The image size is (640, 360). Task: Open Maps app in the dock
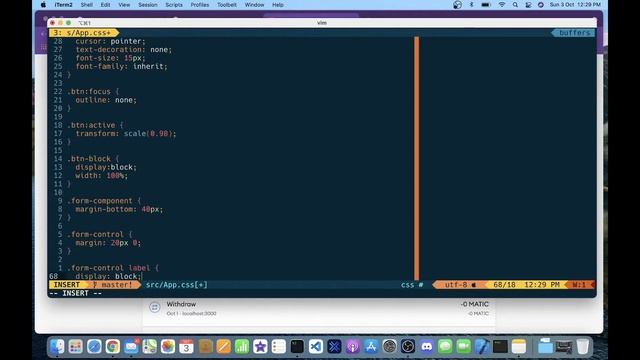coord(149,347)
